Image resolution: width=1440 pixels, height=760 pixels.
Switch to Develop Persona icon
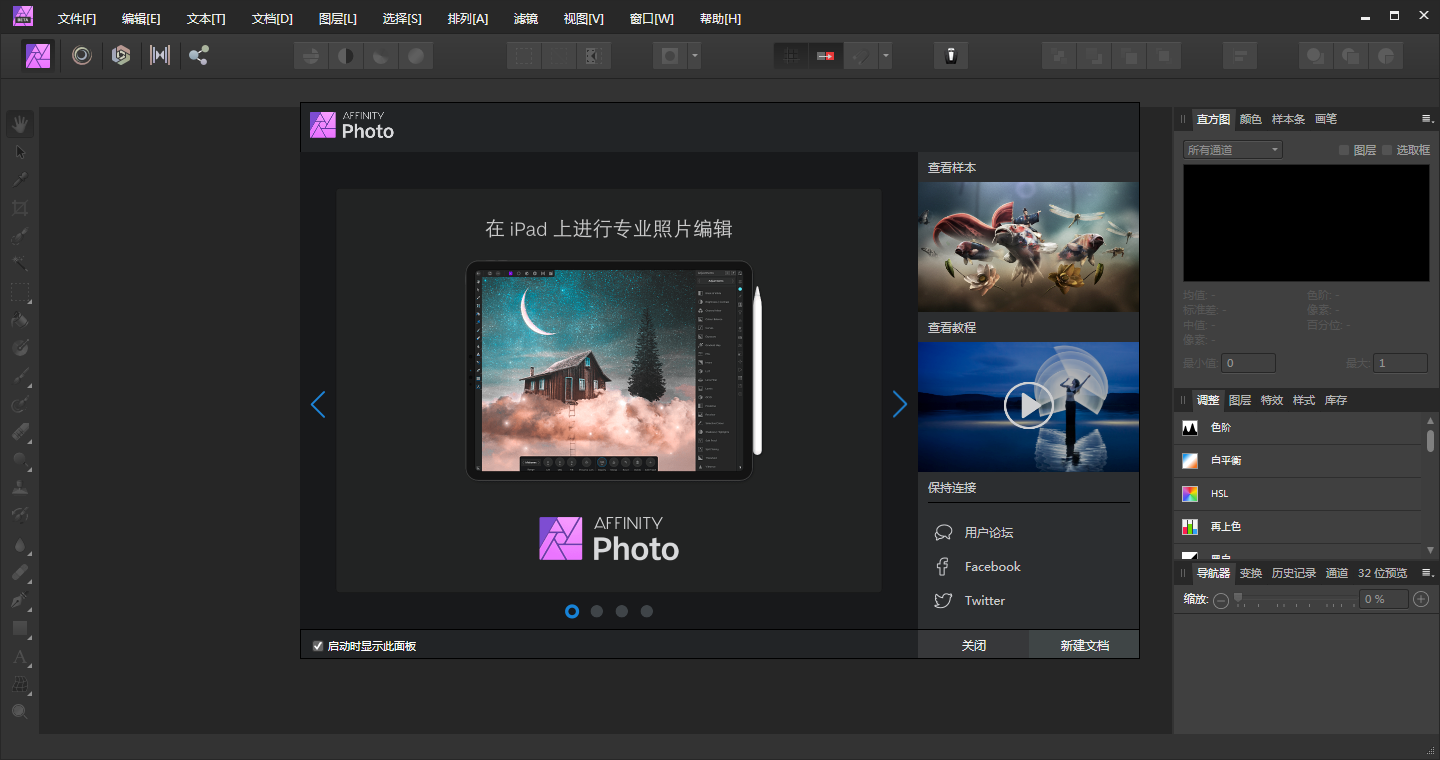(121, 55)
